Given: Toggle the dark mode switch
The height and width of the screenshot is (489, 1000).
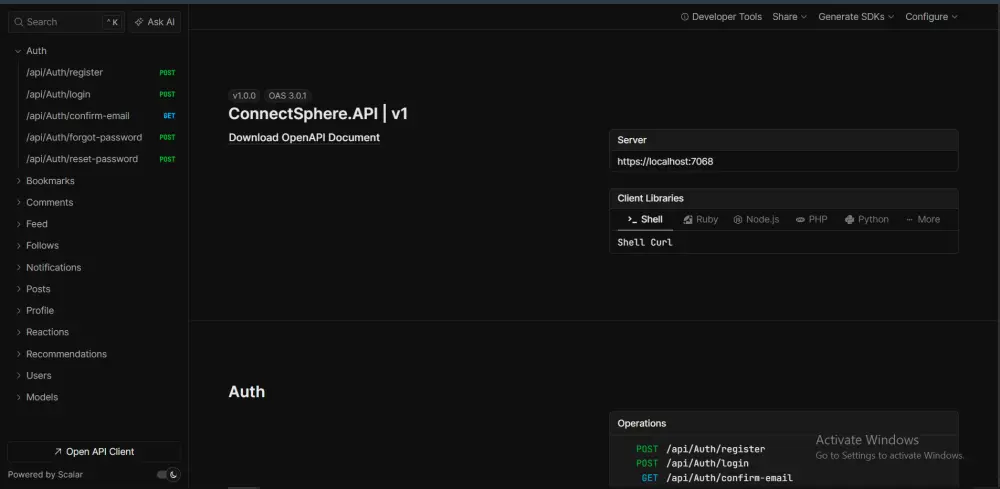Looking at the screenshot, I should (x=168, y=474).
